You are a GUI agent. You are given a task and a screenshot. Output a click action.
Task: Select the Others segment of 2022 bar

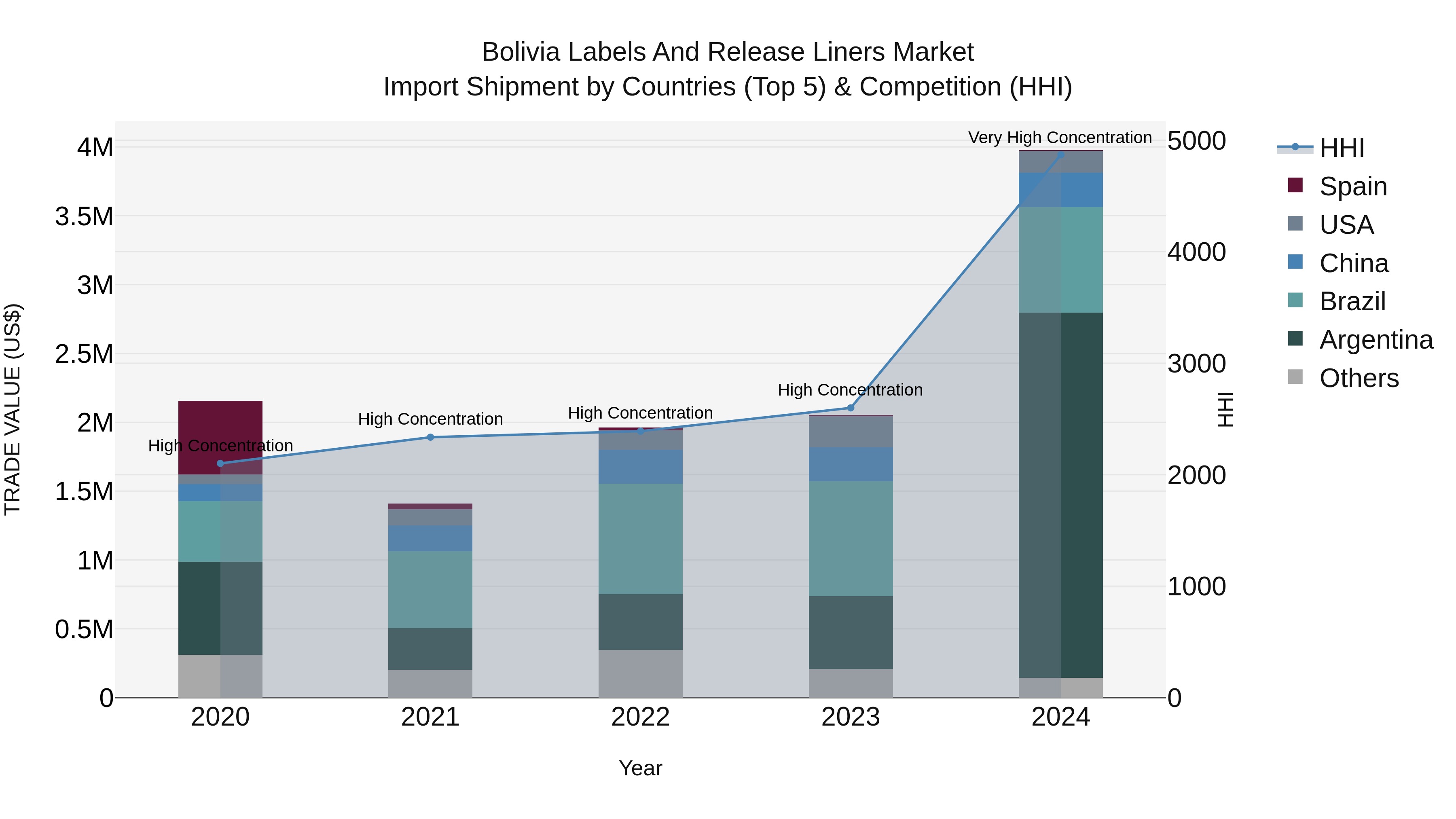(x=640, y=674)
